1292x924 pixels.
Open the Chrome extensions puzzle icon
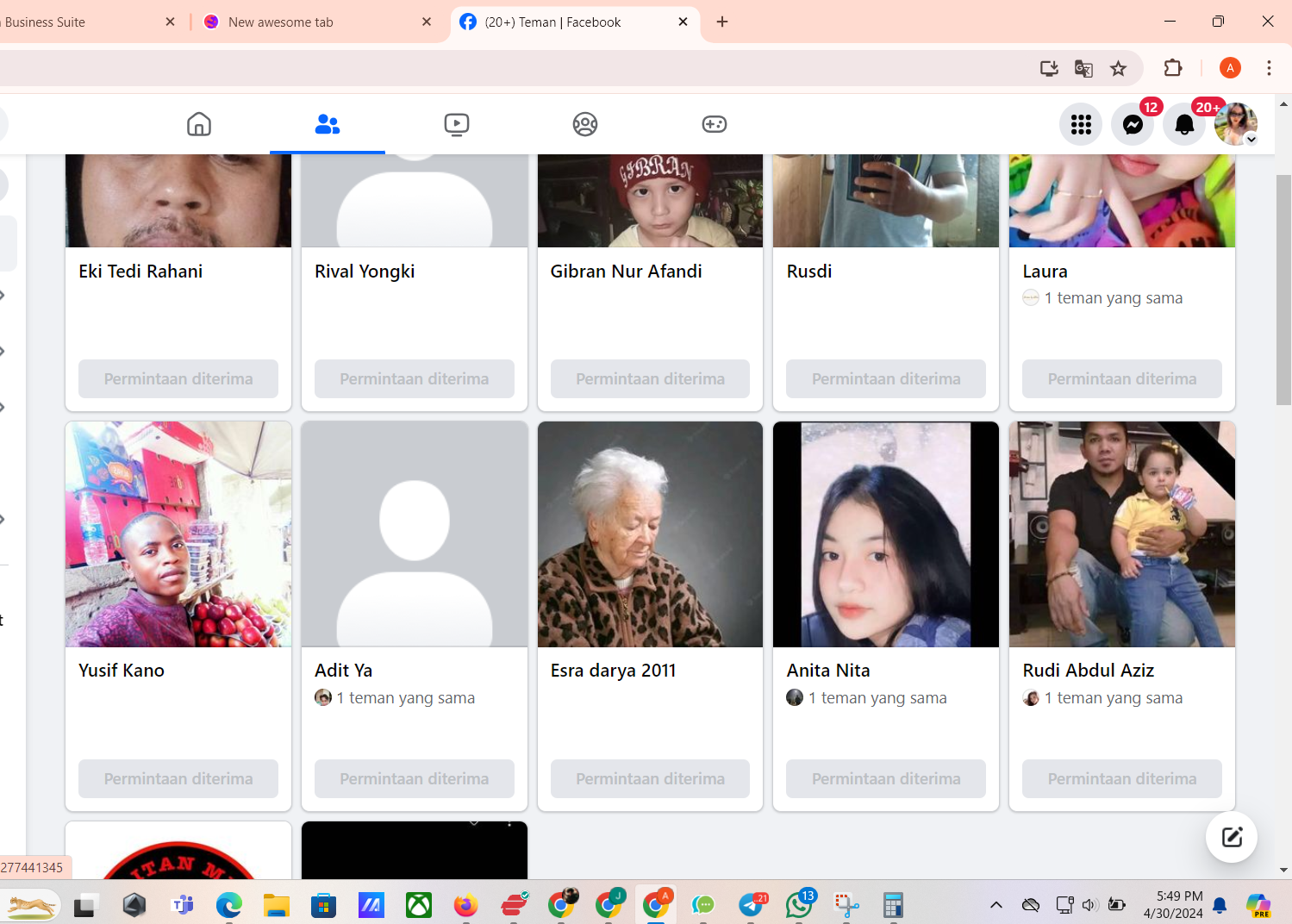pos(1173,68)
